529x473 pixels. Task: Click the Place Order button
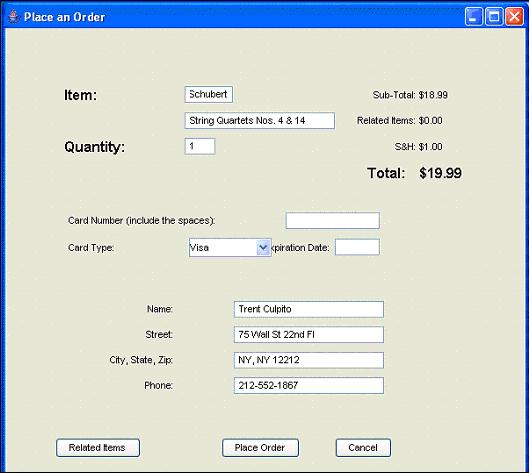(x=260, y=448)
